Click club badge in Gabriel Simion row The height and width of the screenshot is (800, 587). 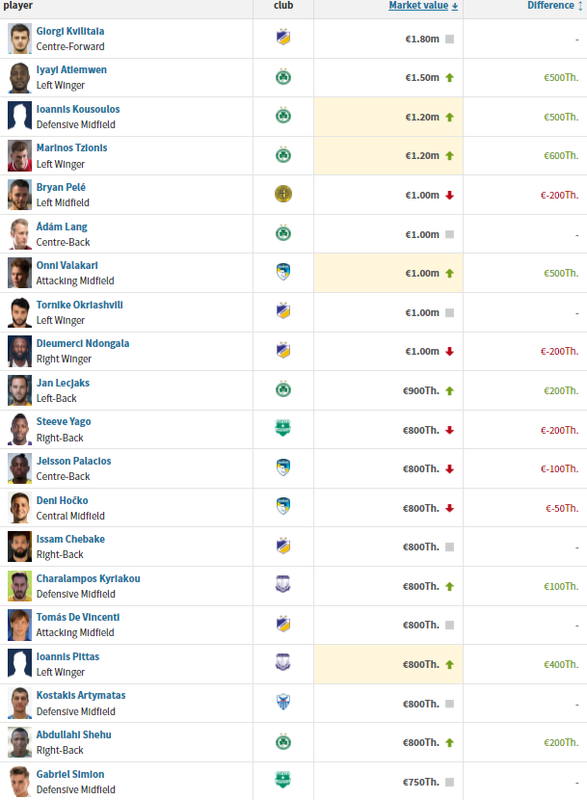(x=283, y=780)
